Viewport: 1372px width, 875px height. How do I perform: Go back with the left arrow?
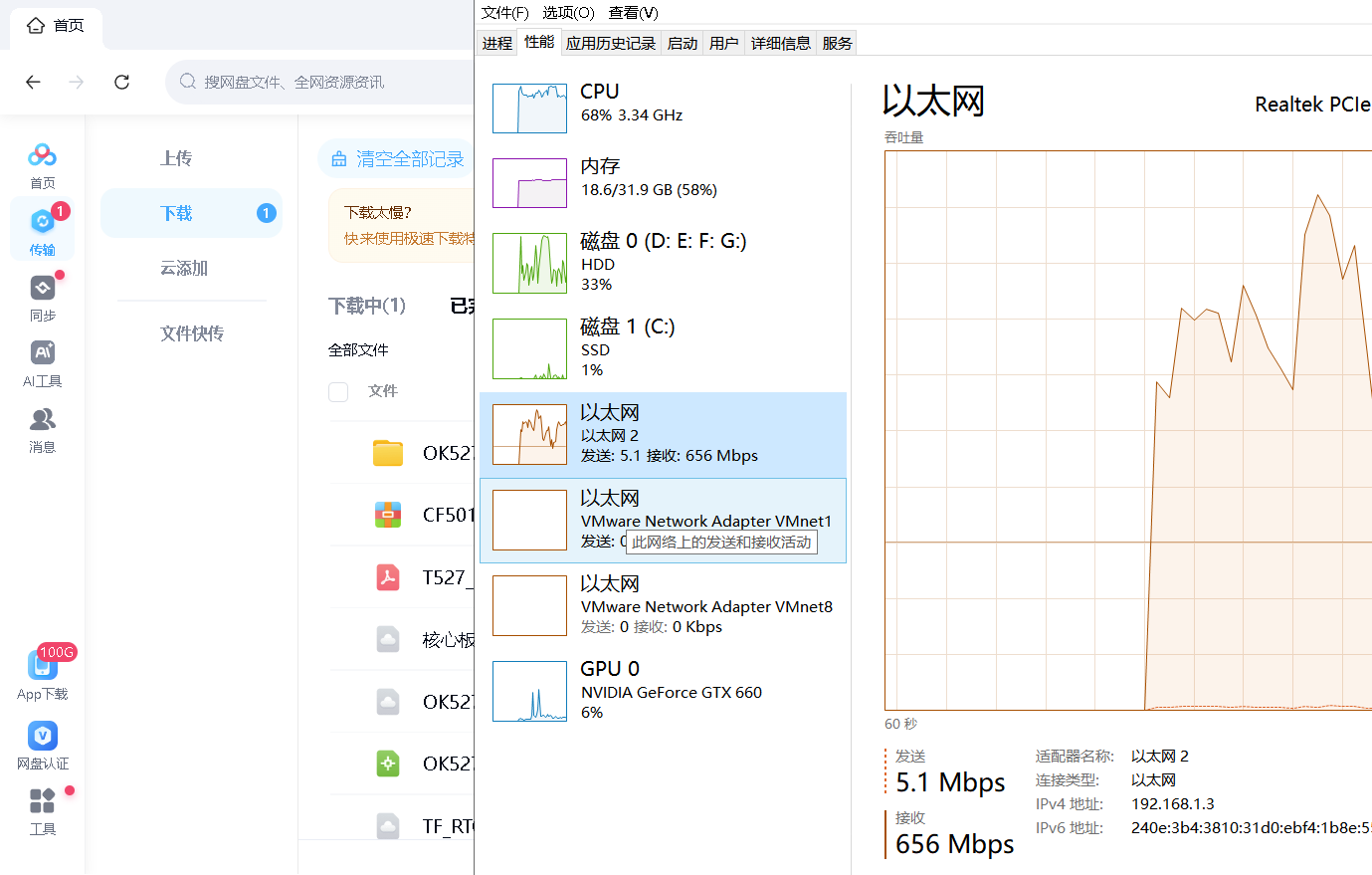coord(33,82)
